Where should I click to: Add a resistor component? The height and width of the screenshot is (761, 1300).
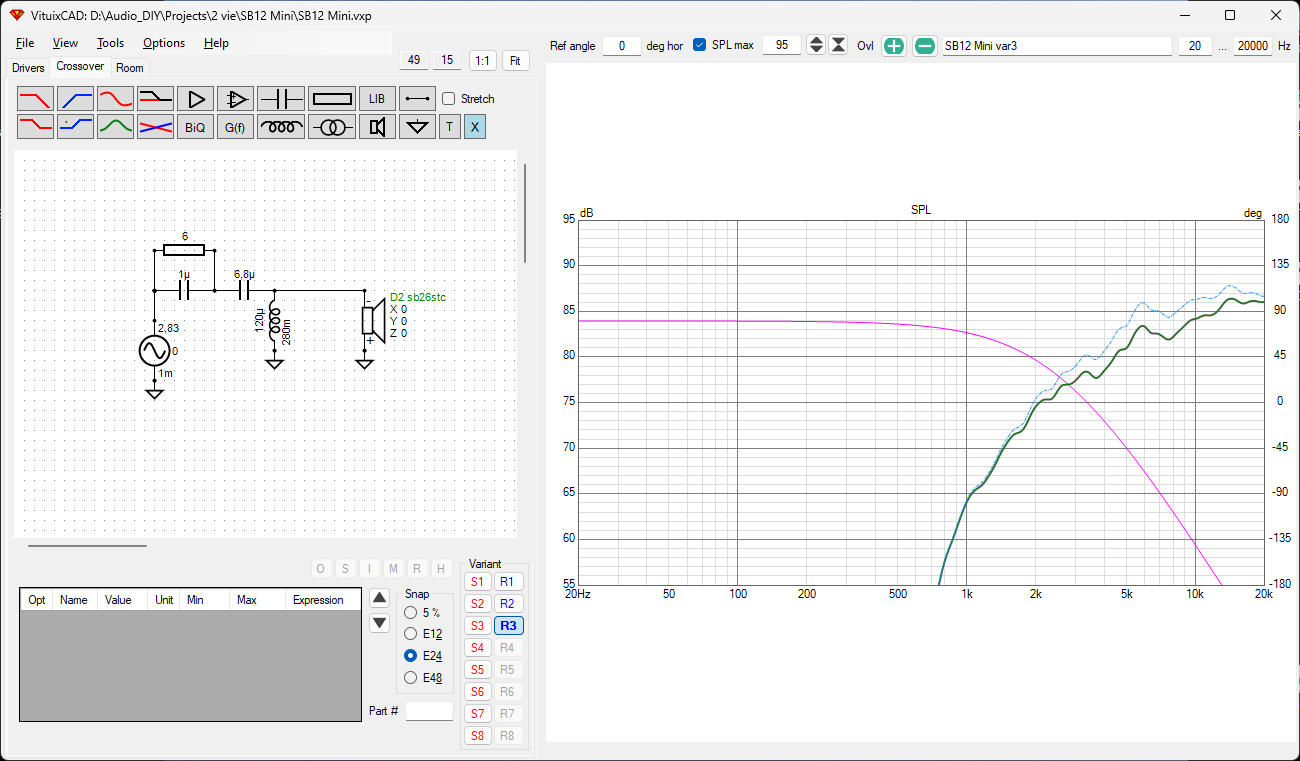point(332,99)
